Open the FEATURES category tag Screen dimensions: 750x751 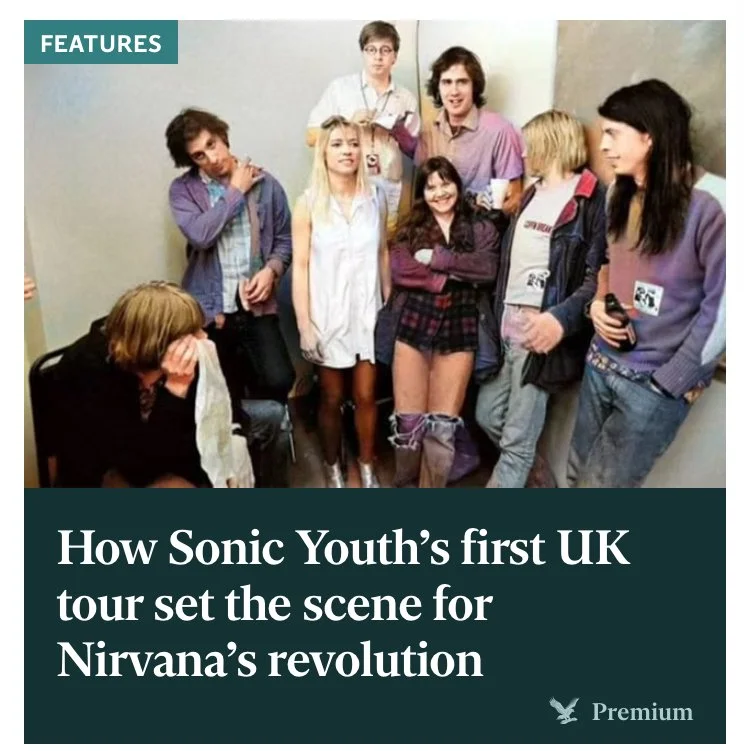[101, 43]
